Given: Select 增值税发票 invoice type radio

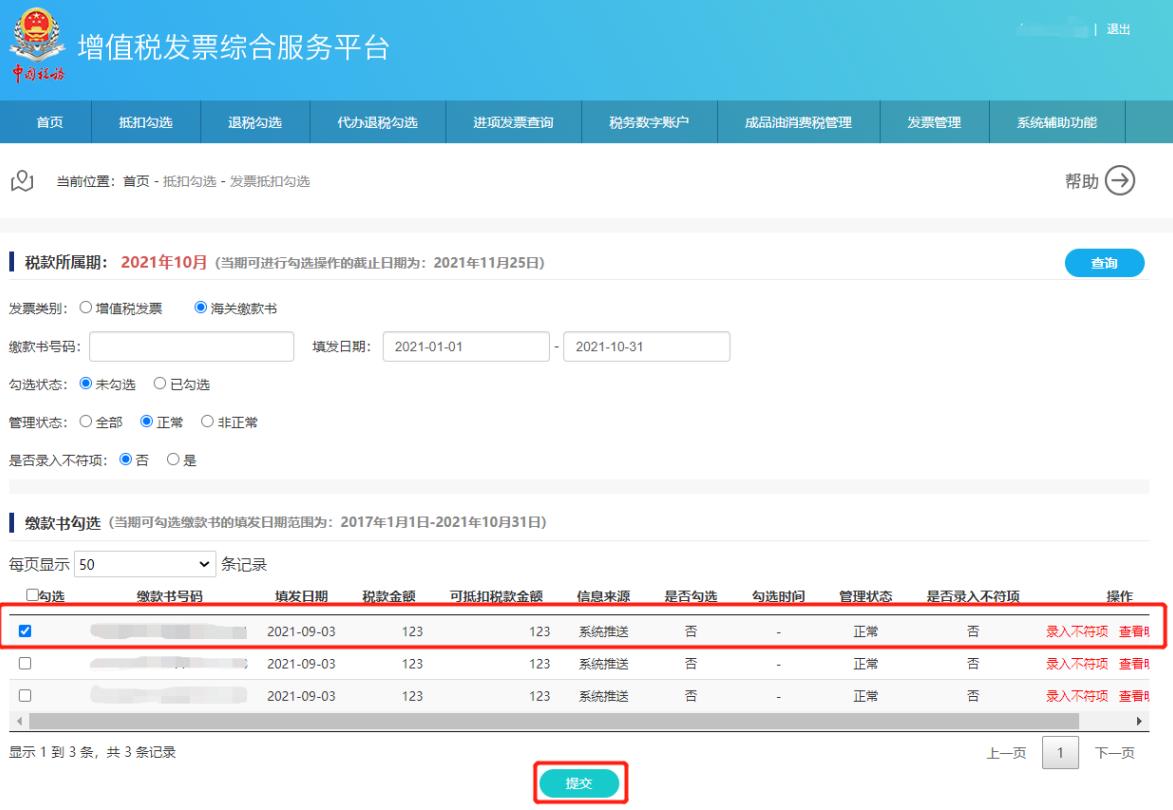Looking at the screenshot, I should coord(85,308).
